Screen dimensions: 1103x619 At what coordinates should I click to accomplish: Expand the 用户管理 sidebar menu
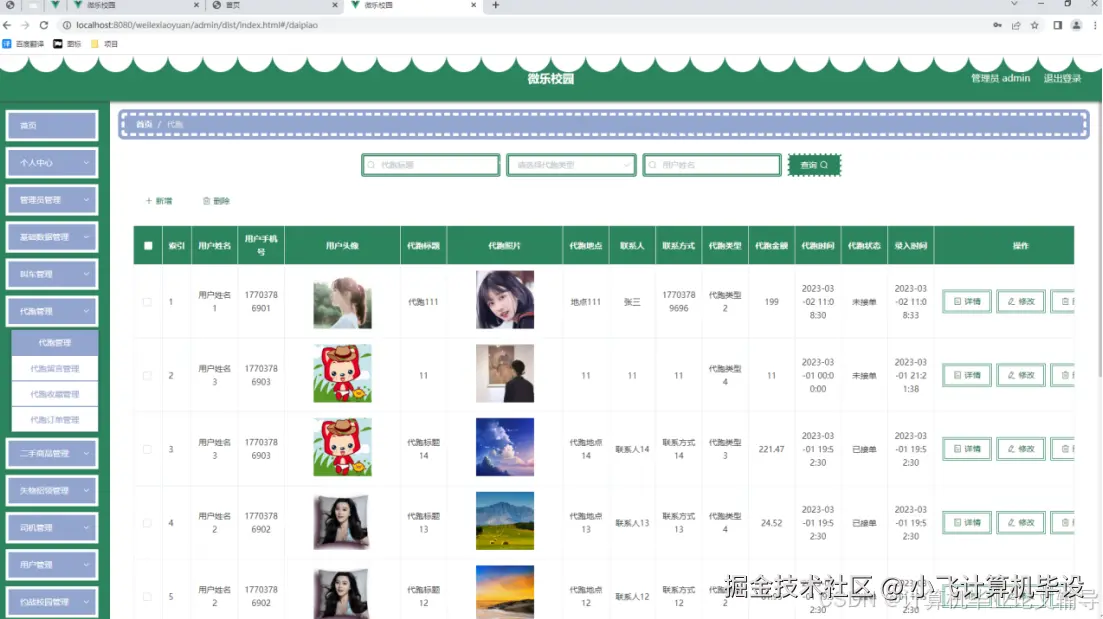tap(52, 565)
